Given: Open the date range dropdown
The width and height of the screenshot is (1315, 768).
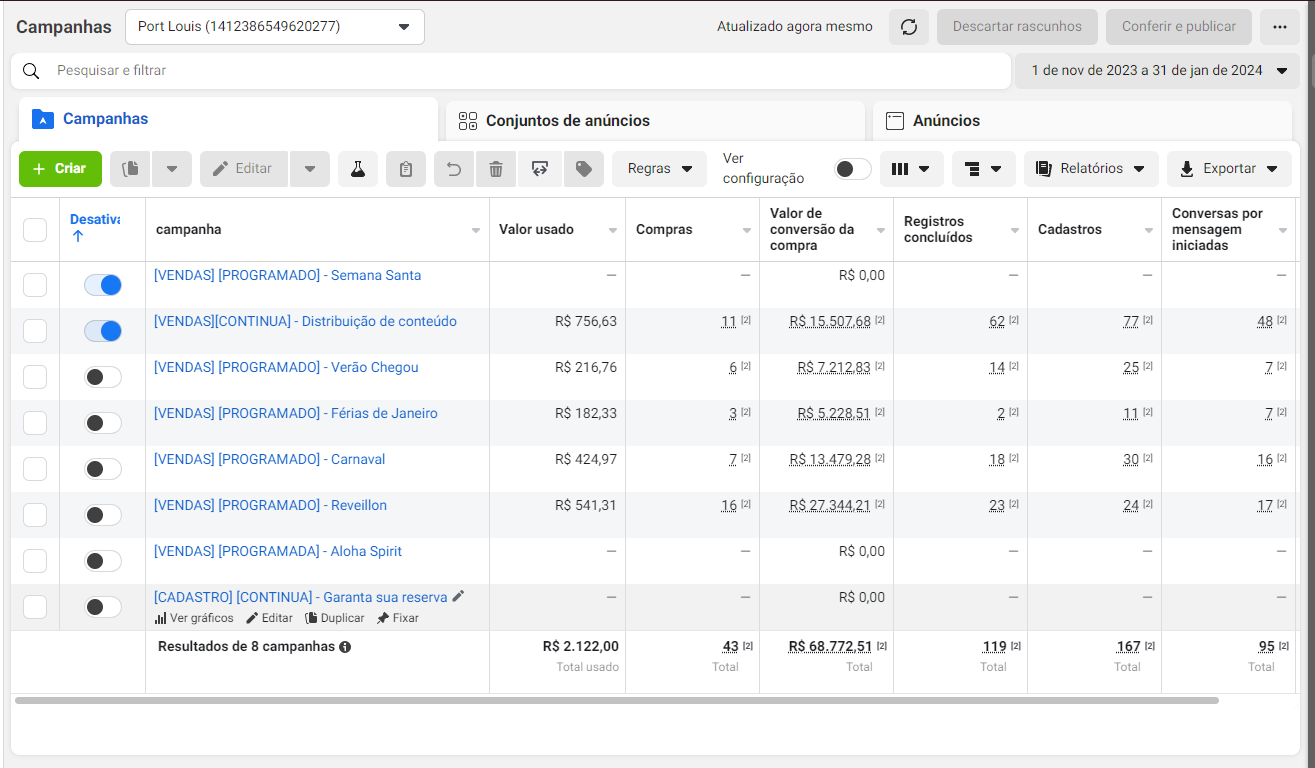Looking at the screenshot, I should click(1157, 71).
